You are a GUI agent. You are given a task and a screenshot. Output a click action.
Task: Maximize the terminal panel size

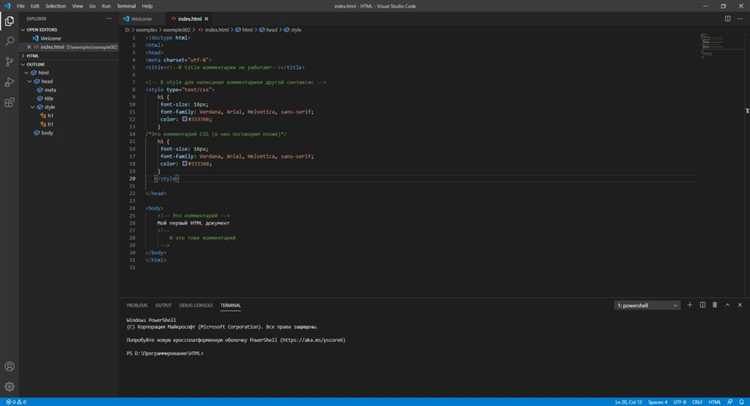(728, 305)
